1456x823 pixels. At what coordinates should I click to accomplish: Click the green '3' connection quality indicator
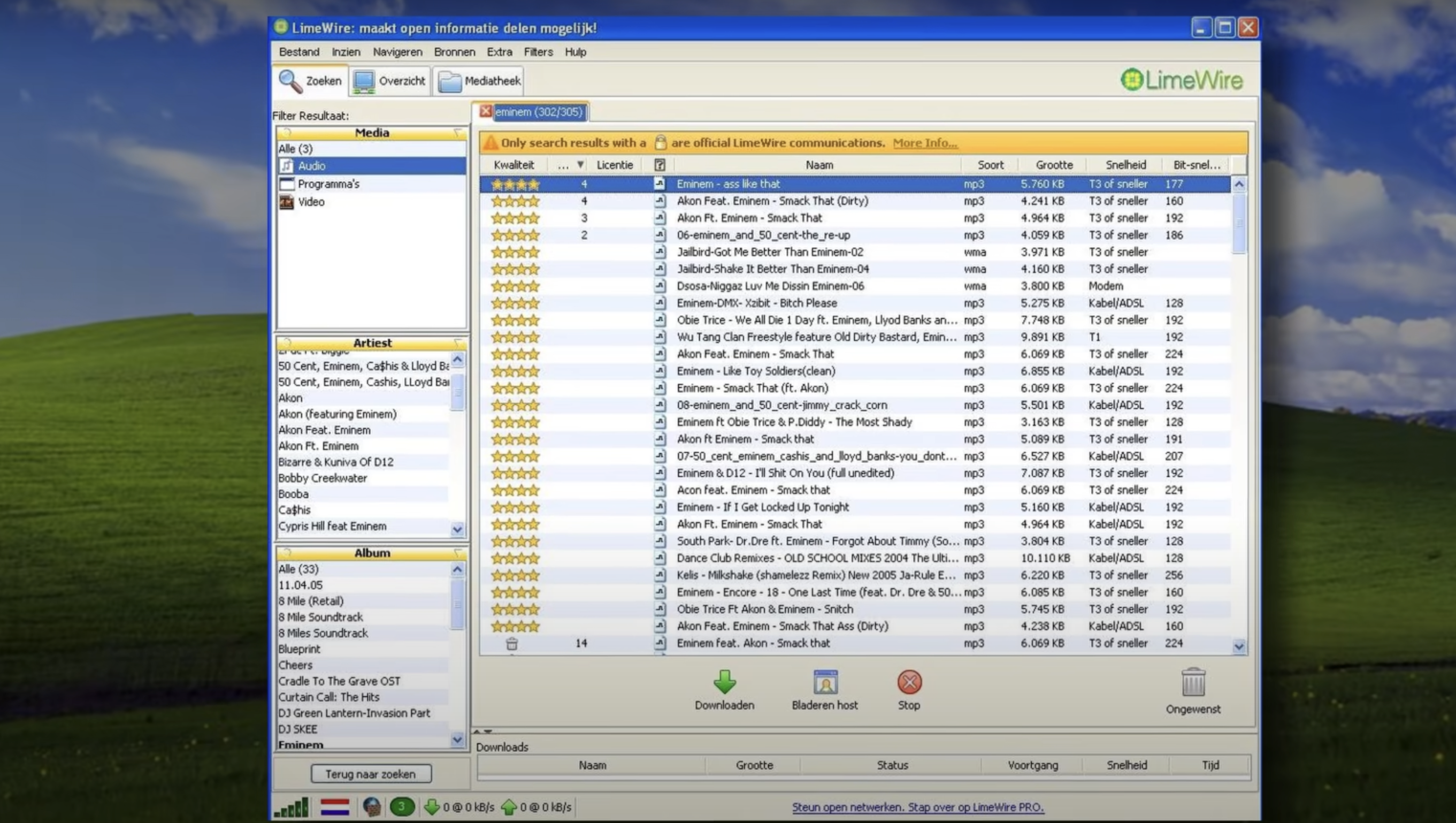pyautogui.click(x=402, y=807)
